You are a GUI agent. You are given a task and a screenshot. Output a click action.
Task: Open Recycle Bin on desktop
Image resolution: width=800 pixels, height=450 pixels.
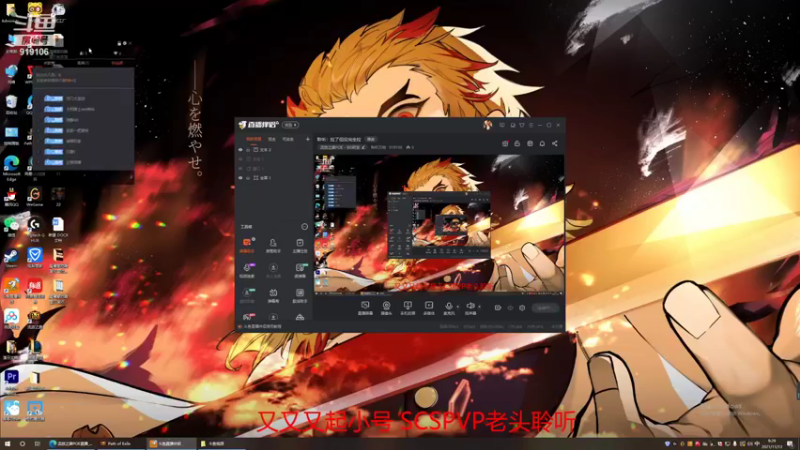(11, 105)
